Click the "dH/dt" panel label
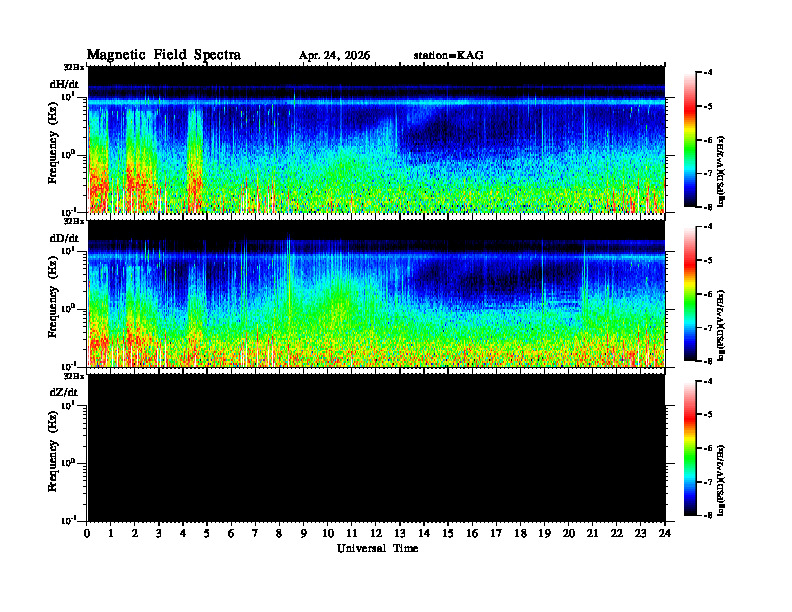 click(x=64, y=84)
